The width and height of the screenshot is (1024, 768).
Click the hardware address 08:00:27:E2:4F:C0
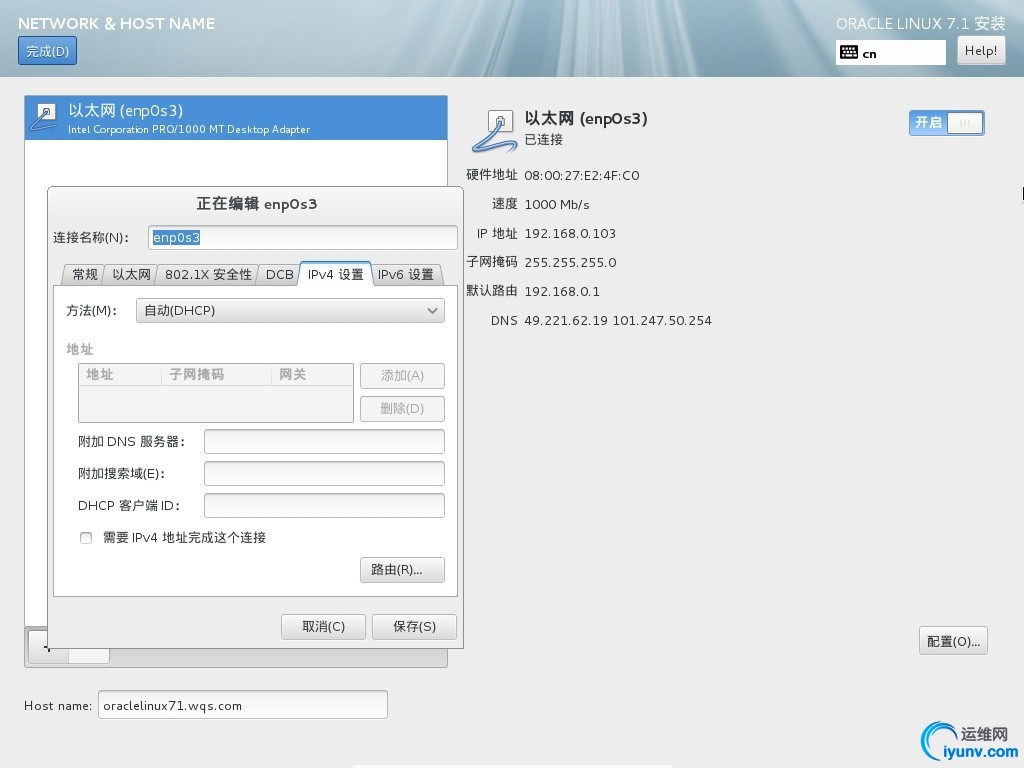click(x=582, y=175)
